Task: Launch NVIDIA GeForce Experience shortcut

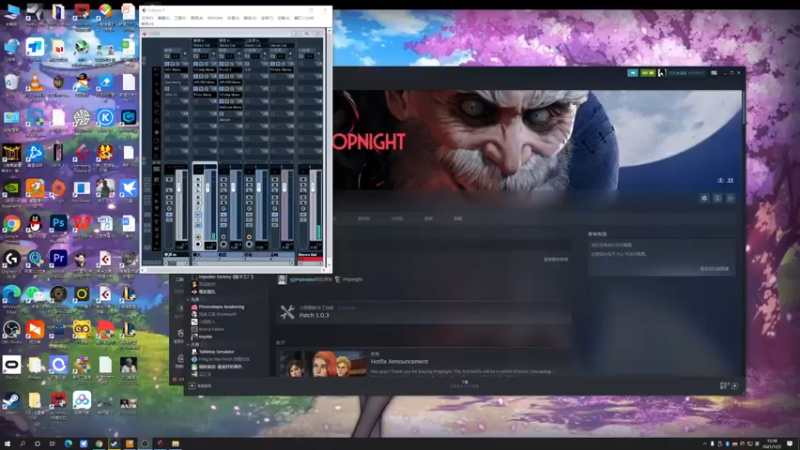Action: [x=11, y=188]
